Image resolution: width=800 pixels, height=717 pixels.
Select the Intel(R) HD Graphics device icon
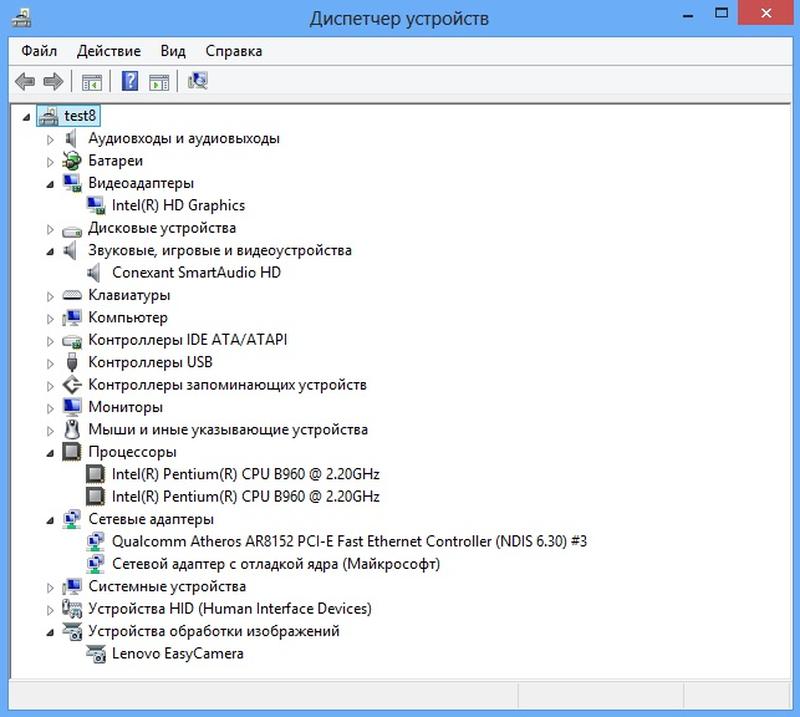pos(95,205)
